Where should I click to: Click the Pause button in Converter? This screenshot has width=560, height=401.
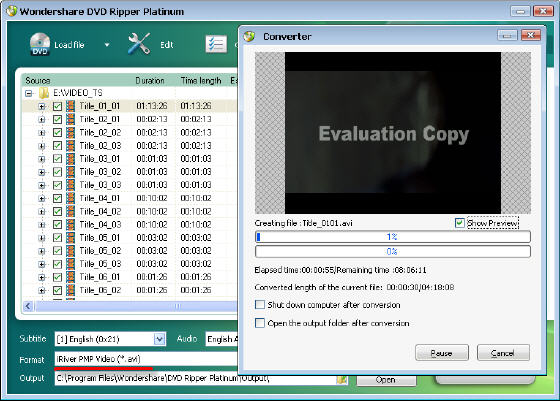pos(442,353)
